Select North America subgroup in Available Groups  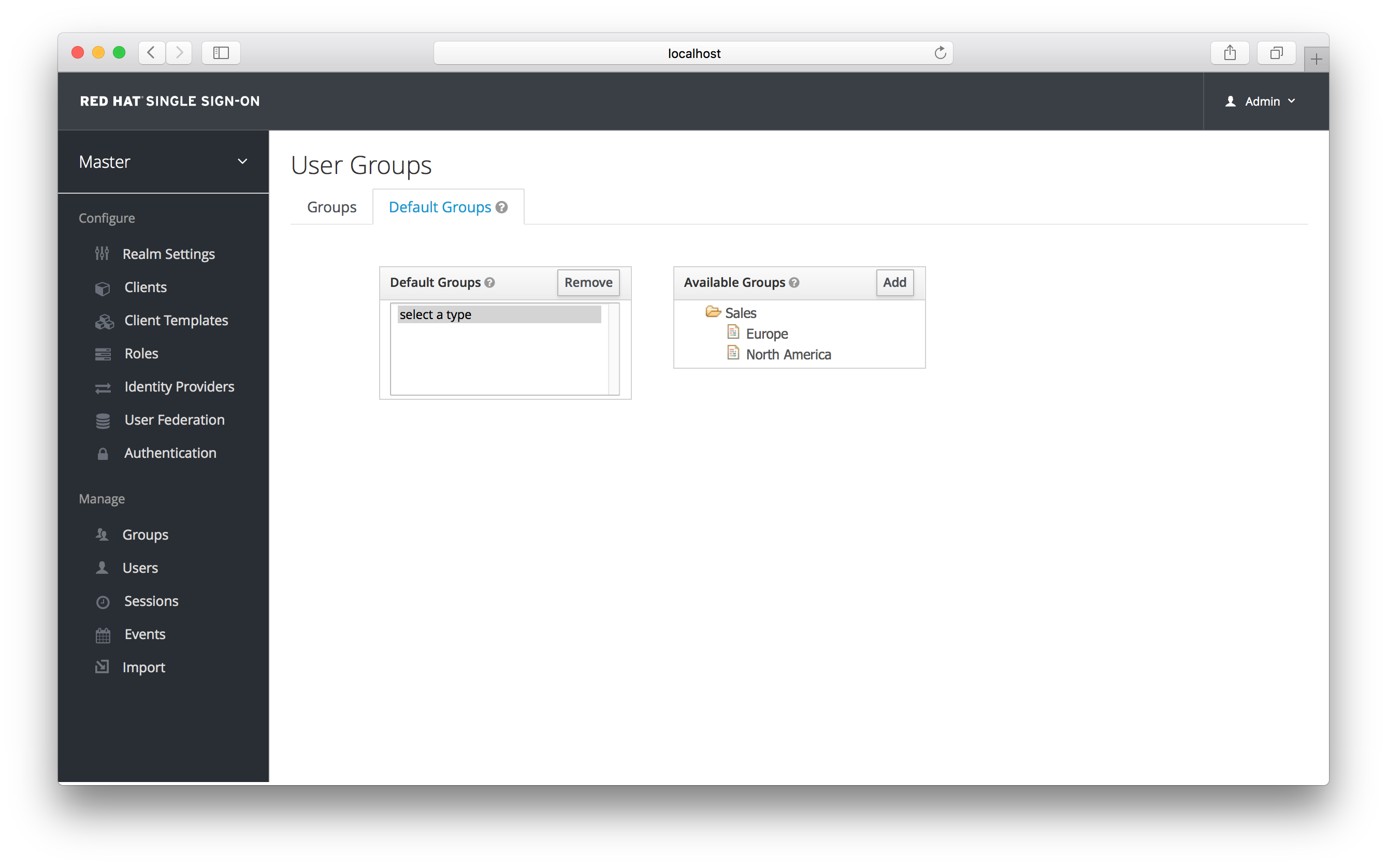coord(787,354)
